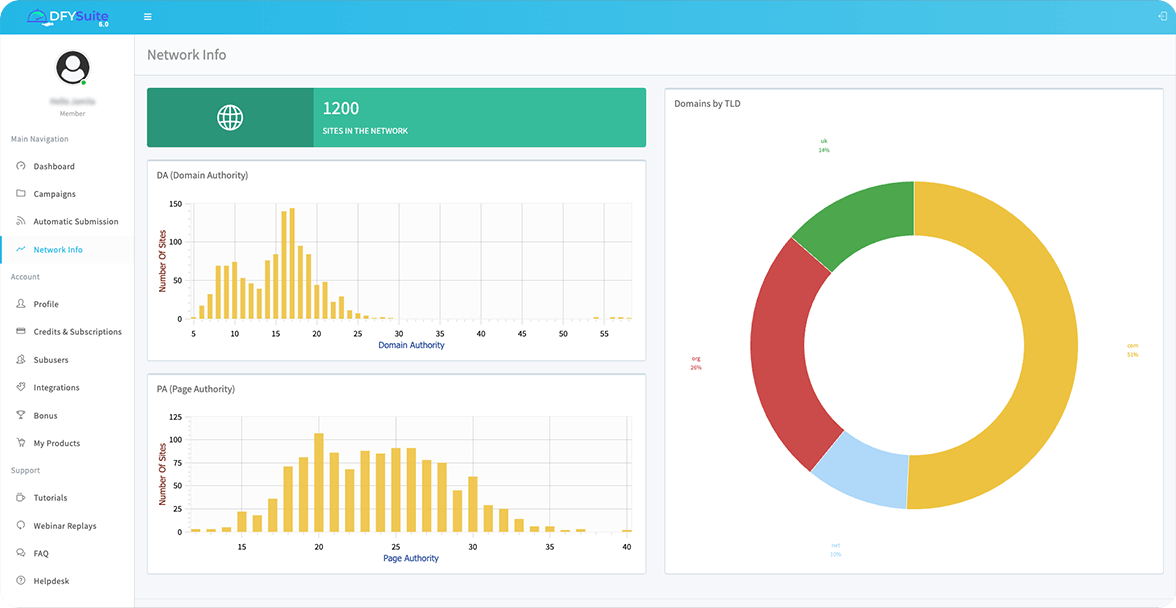Open the sidebar hamburger menu

coord(148,16)
